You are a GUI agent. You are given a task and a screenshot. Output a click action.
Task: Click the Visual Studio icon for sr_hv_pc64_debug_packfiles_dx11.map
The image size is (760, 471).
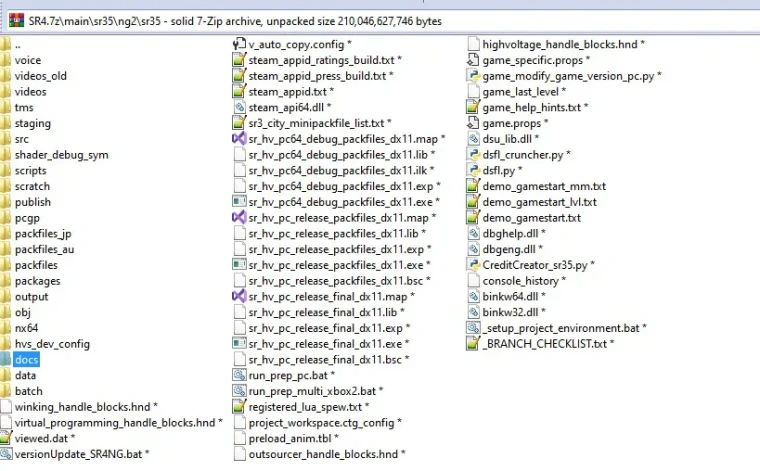coord(239,139)
